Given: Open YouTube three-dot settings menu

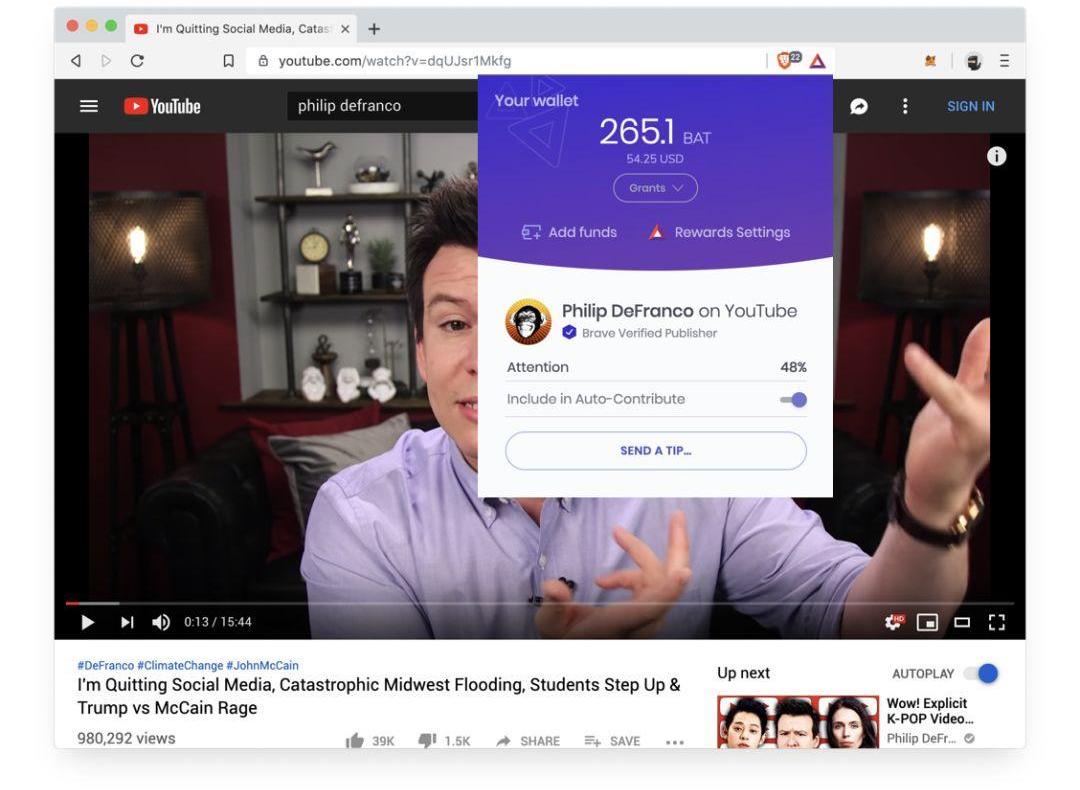Looking at the screenshot, I should pyautogui.click(x=905, y=106).
